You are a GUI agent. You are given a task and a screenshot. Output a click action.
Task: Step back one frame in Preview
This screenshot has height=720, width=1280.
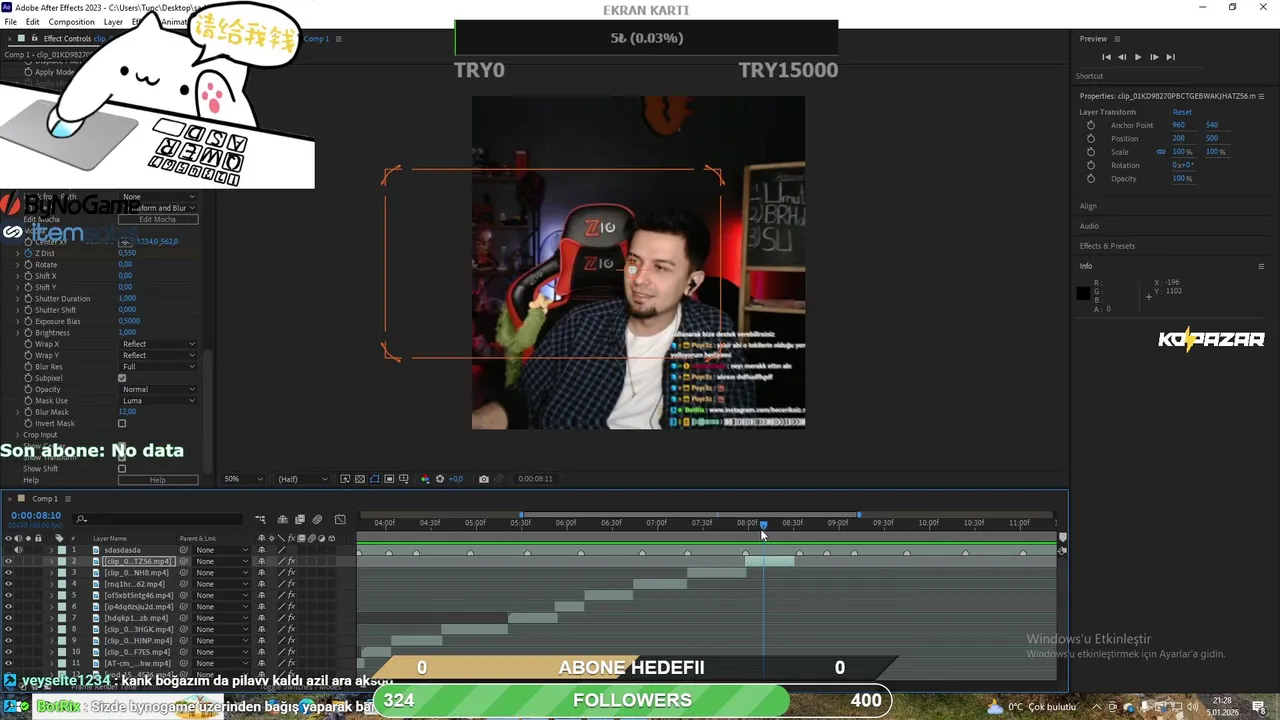(1122, 57)
